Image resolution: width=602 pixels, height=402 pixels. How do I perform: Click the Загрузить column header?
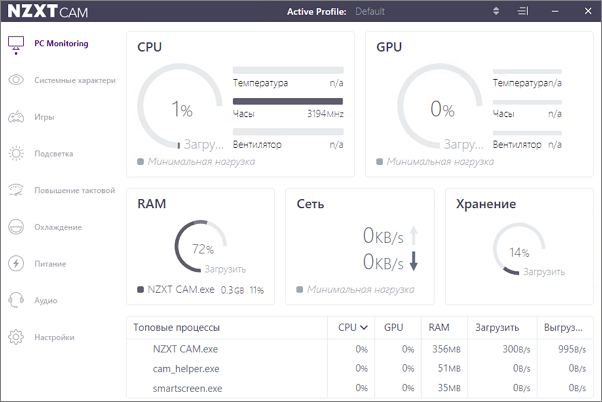pyautogui.click(x=497, y=328)
